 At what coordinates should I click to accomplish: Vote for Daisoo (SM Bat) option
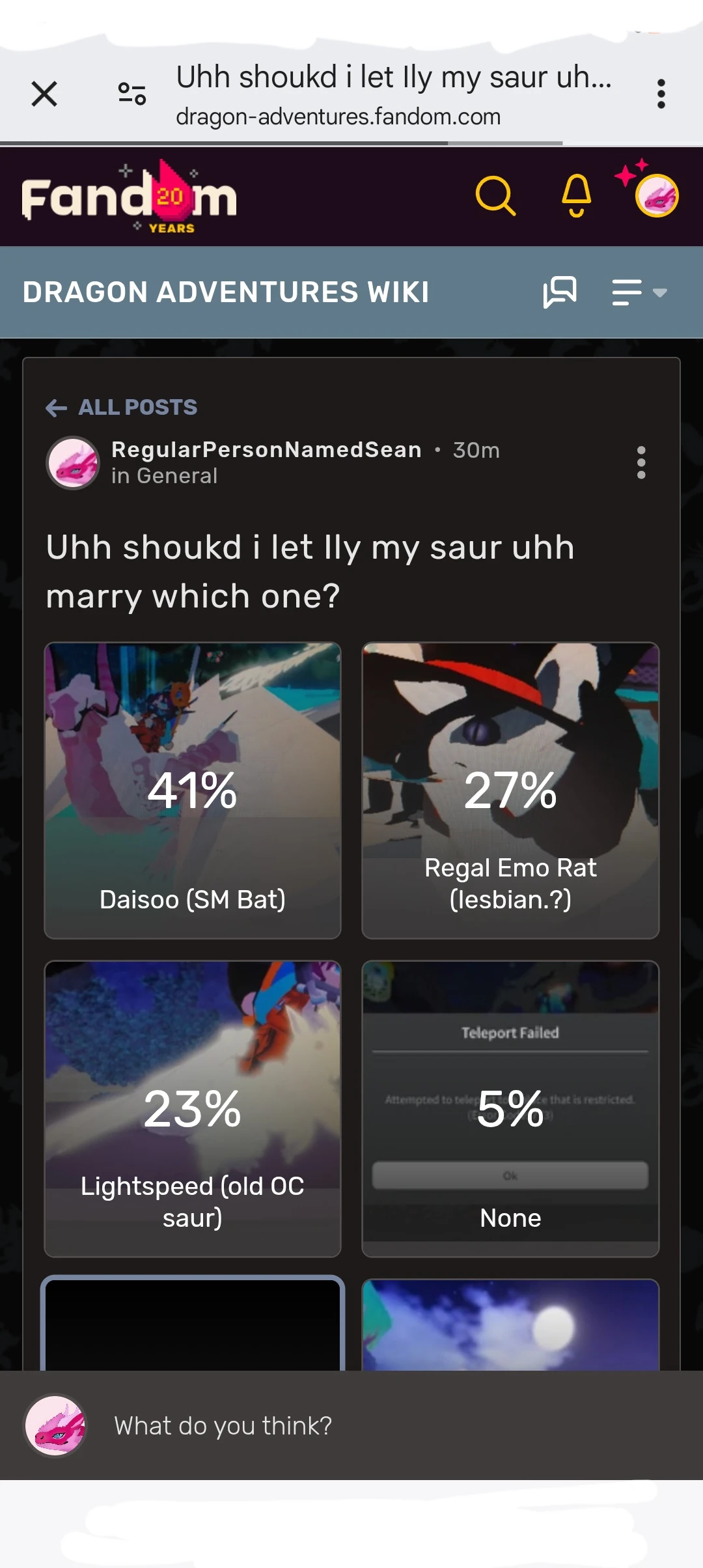click(193, 791)
